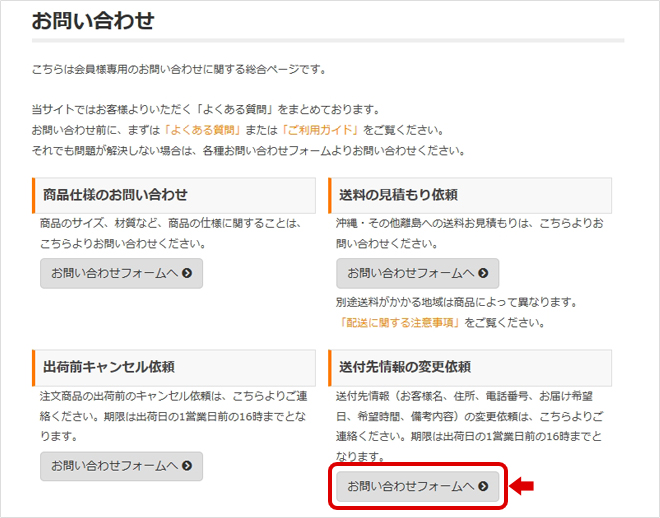
Task: Open the ご利用ガイド link
Action: point(320,130)
